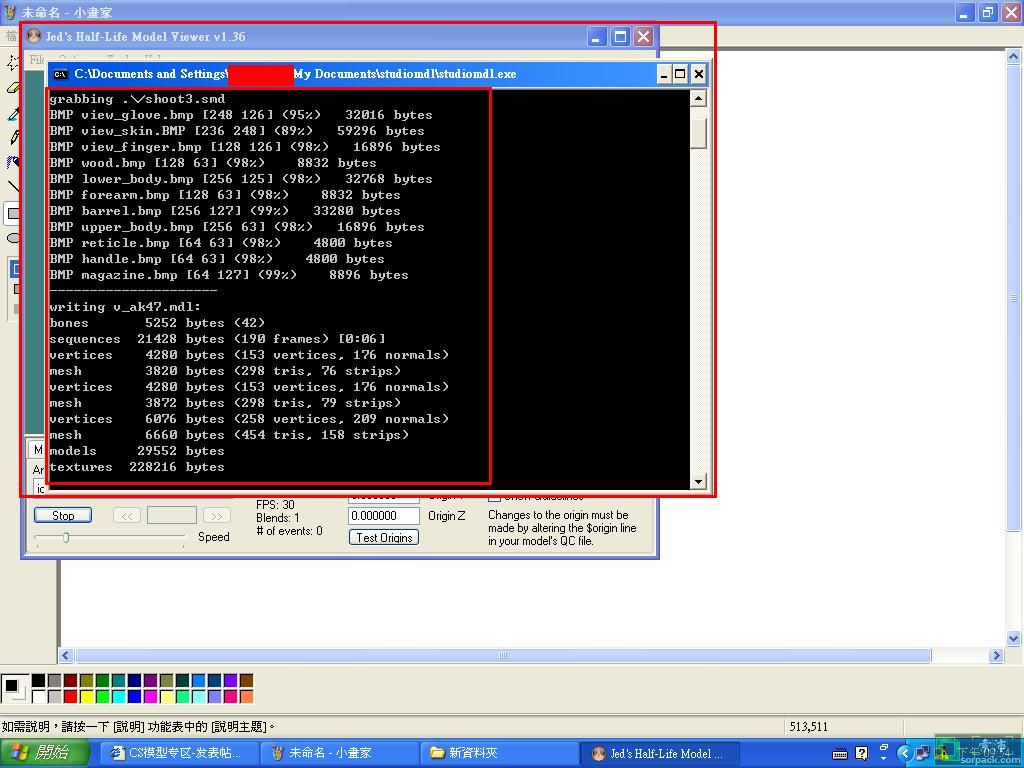Click the 'writing v_ak47.mdl:' console line
The width and height of the screenshot is (1024, 768).
125,307
